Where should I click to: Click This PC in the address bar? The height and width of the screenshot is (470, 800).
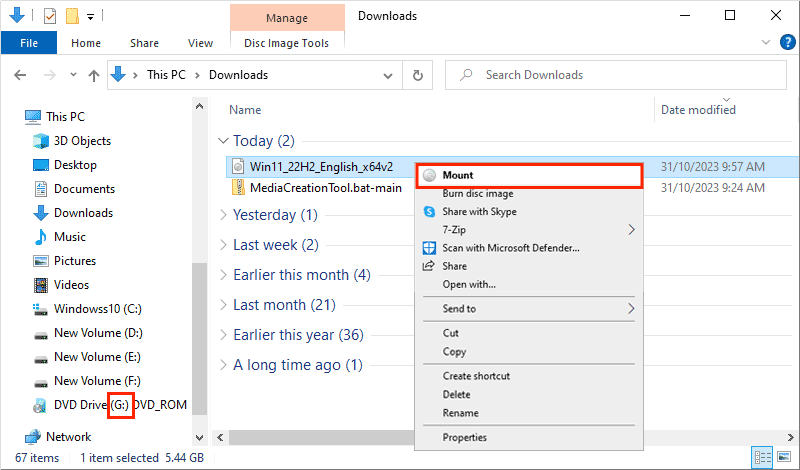click(x=166, y=75)
